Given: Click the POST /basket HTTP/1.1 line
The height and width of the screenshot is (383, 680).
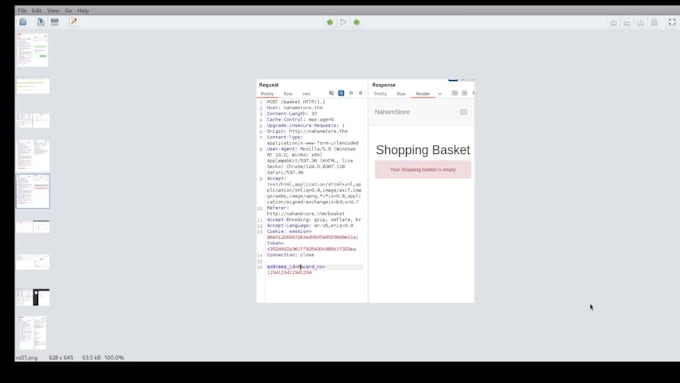Looking at the screenshot, I should pyautogui.click(x=296, y=102).
